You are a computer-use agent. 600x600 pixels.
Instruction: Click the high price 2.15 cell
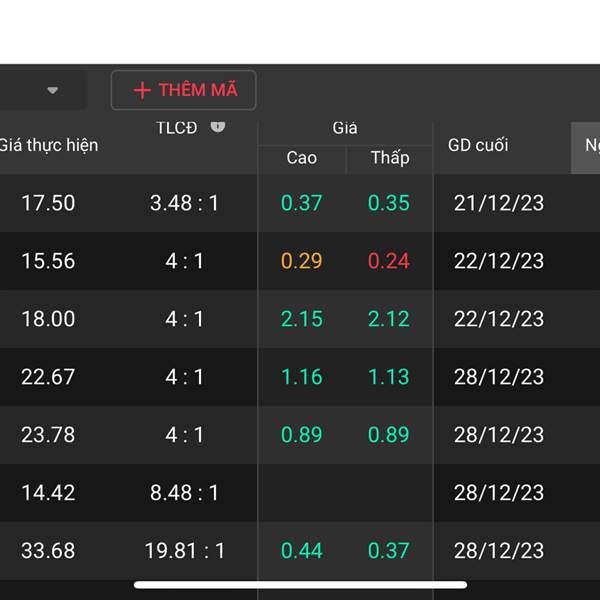(x=302, y=319)
